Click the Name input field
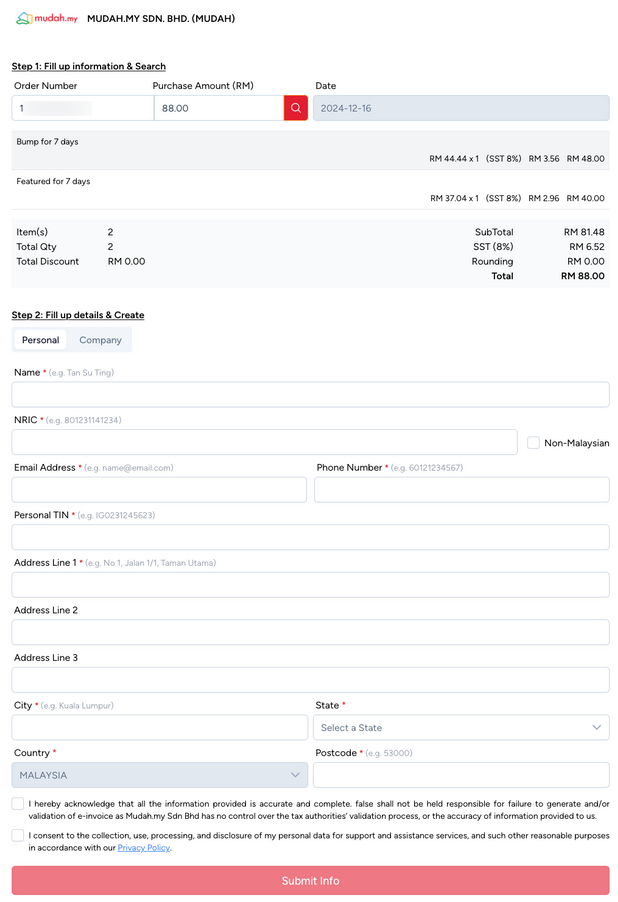 pos(310,395)
